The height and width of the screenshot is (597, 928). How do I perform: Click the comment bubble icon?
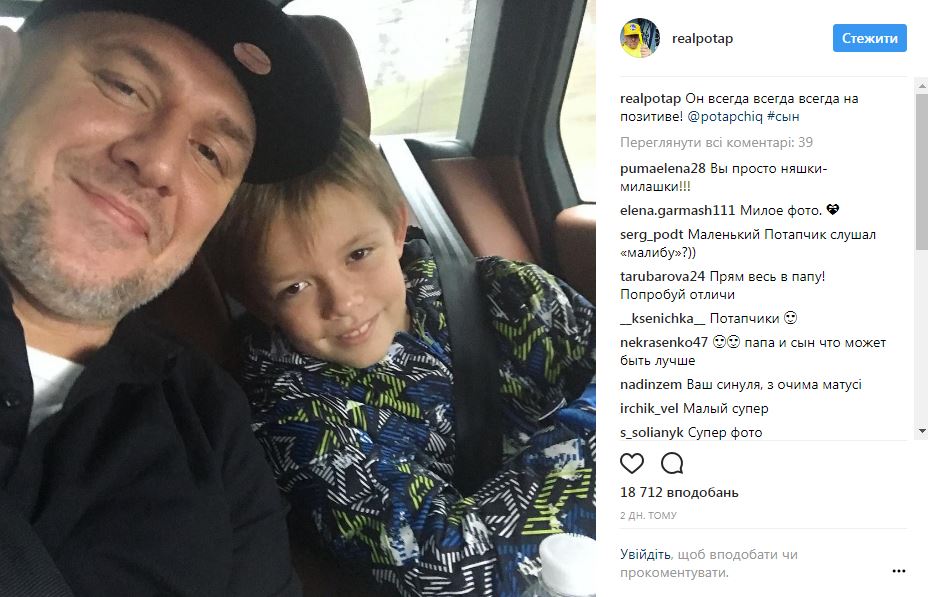point(672,463)
